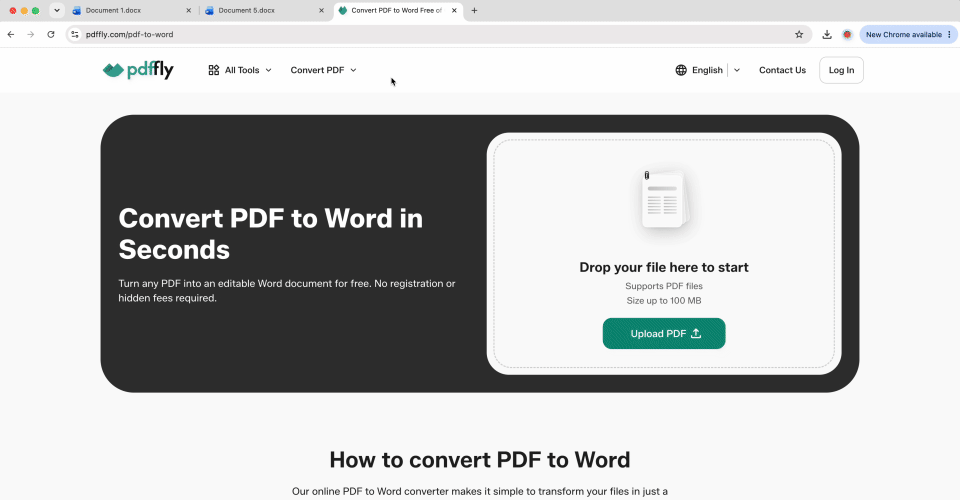Click the Upload PDF button
Screen dimensions: 960x500
pyautogui.click(x=664, y=334)
